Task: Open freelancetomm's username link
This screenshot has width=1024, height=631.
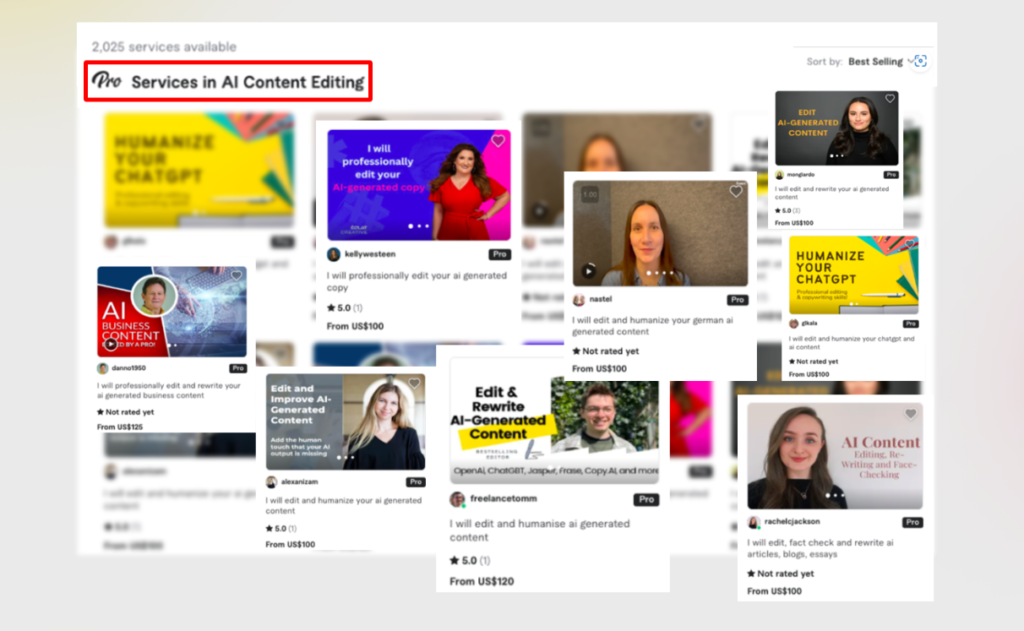Action: coord(503,498)
